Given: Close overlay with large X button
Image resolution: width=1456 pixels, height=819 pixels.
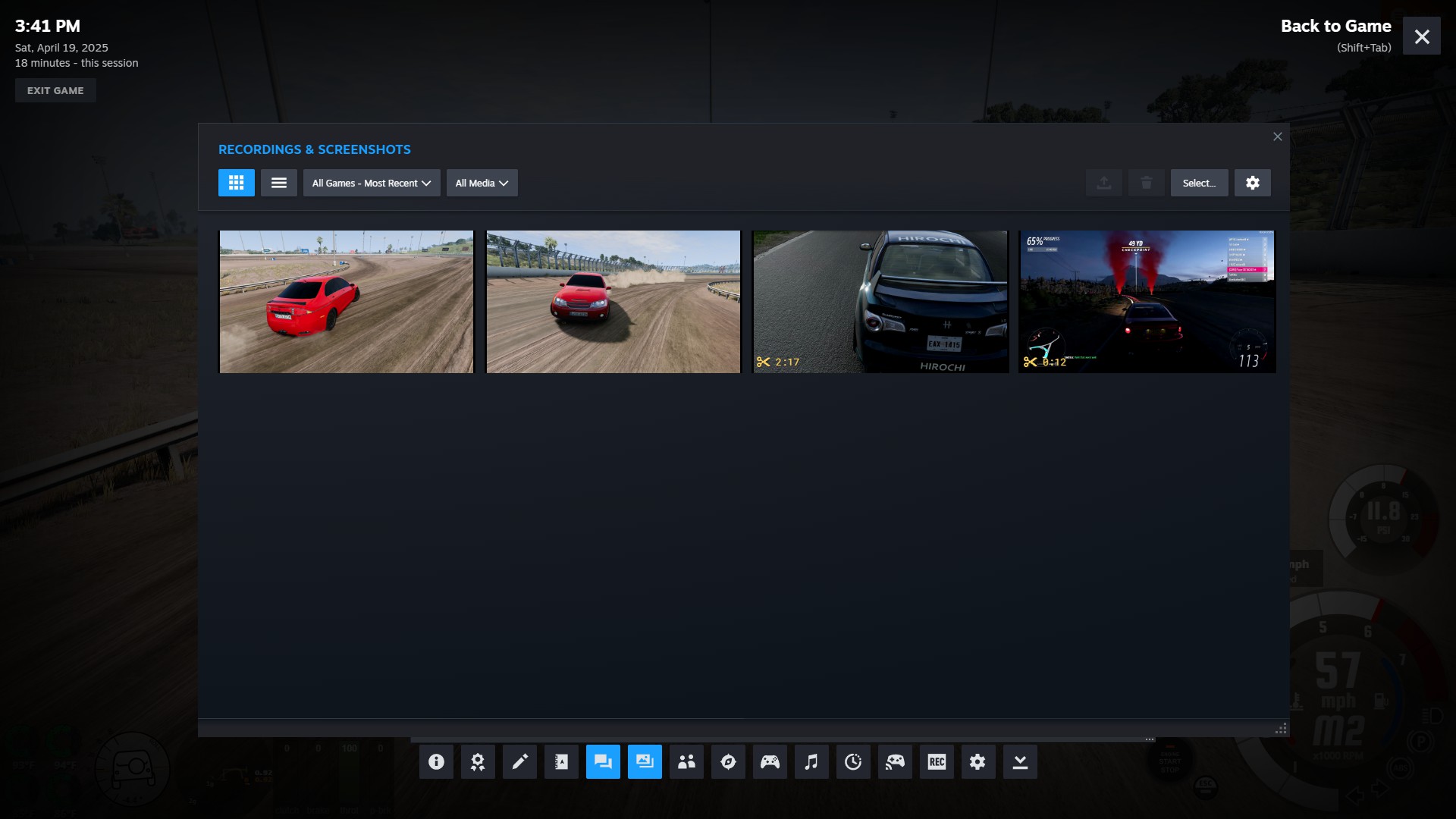Looking at the screenshot, I should [x=1422, y=36].
